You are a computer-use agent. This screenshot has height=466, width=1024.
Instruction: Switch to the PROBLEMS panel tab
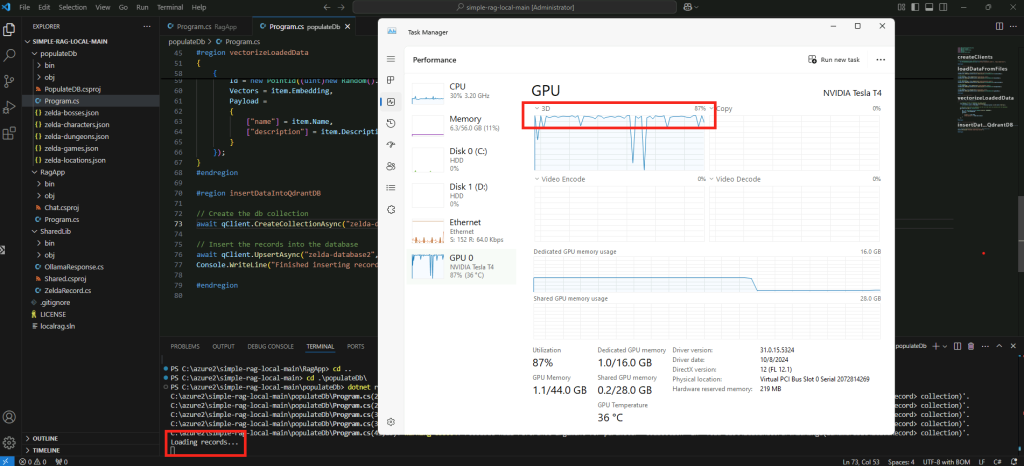[x=185, y=347]
